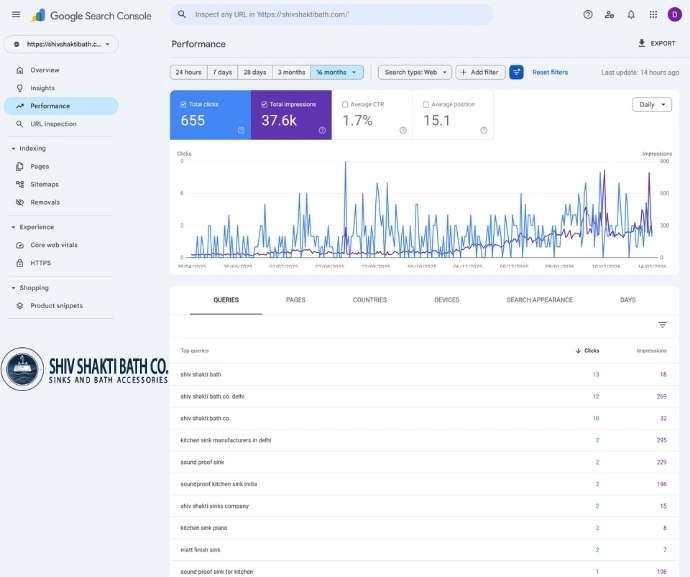Image resolution: width=690 pixels, height=577 pixels.
Task: Collapse the Indexing sidebar section
Action: click(x=14, y=148)
